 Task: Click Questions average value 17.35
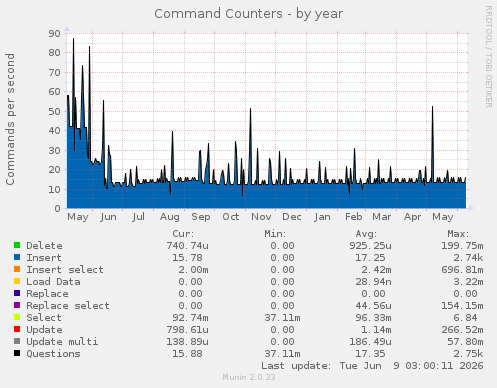[370, 354]
